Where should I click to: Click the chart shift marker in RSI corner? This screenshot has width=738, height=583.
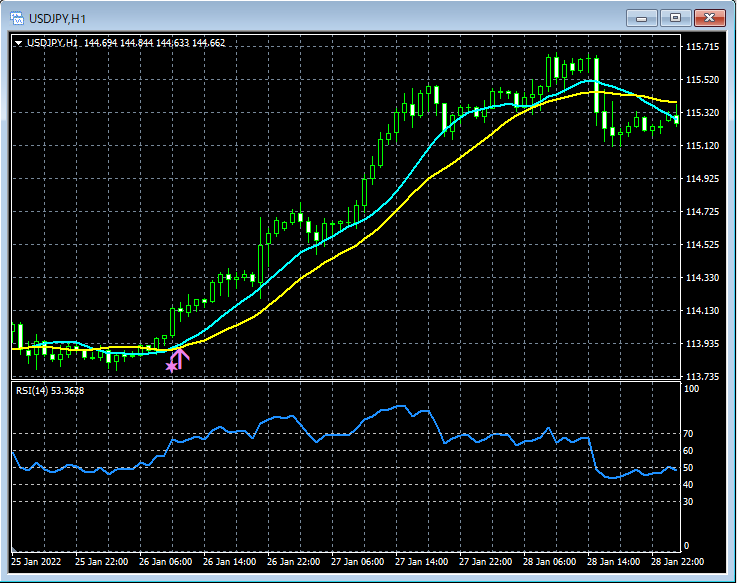[x=14, y=549]
